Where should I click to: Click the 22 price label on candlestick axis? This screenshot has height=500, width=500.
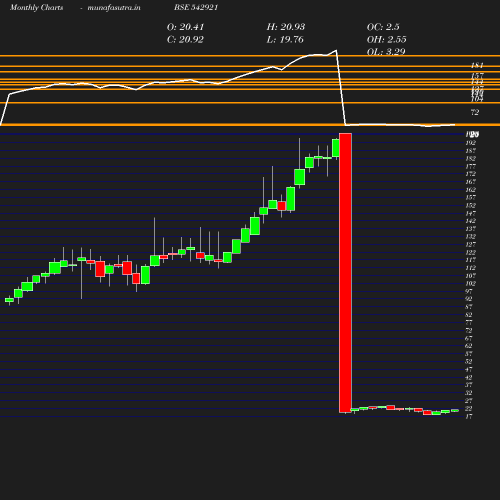(469, 409)
